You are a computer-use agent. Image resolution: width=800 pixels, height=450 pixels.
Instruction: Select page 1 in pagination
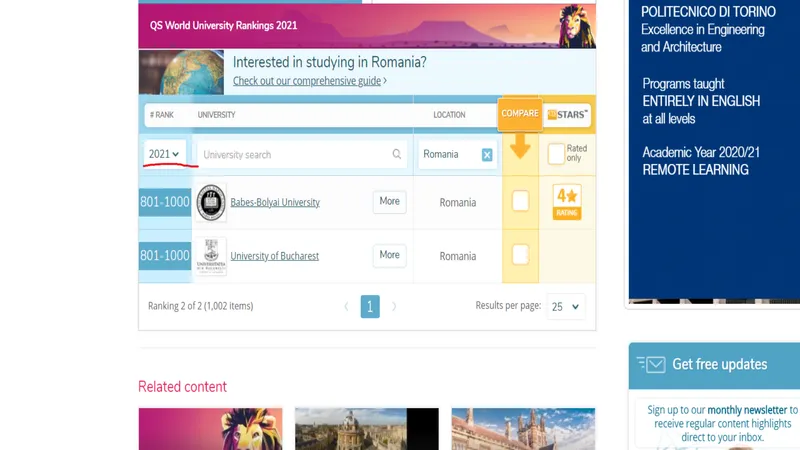click(x=370, y=307)
